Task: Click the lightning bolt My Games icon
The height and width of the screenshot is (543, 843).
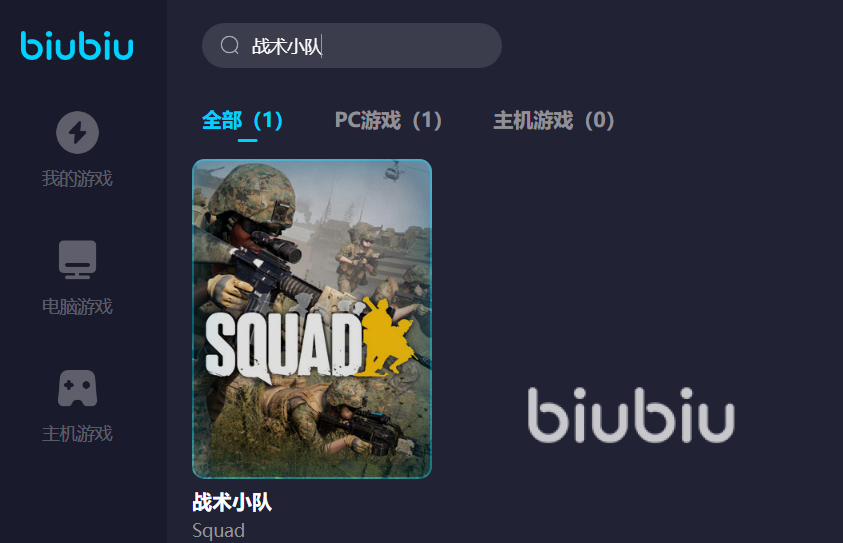Action: tap(77, 132)
